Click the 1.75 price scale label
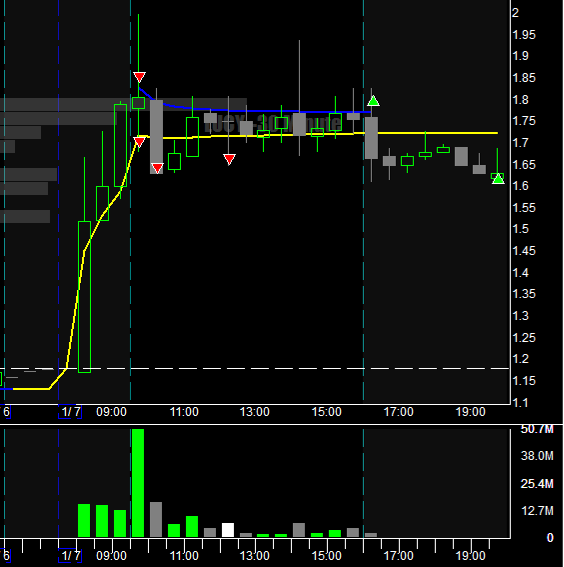This screenshot has height=567, width=564. pos(524,121)
